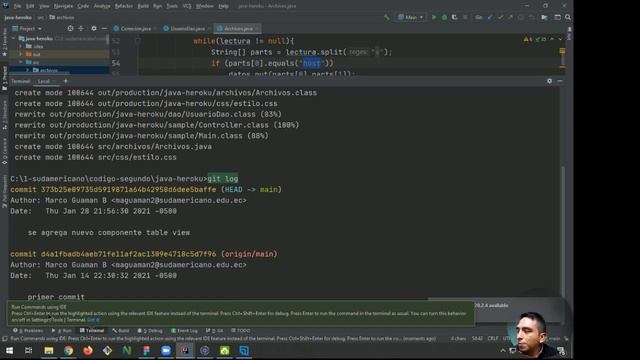Expand the out folder node

pos(21,54)
